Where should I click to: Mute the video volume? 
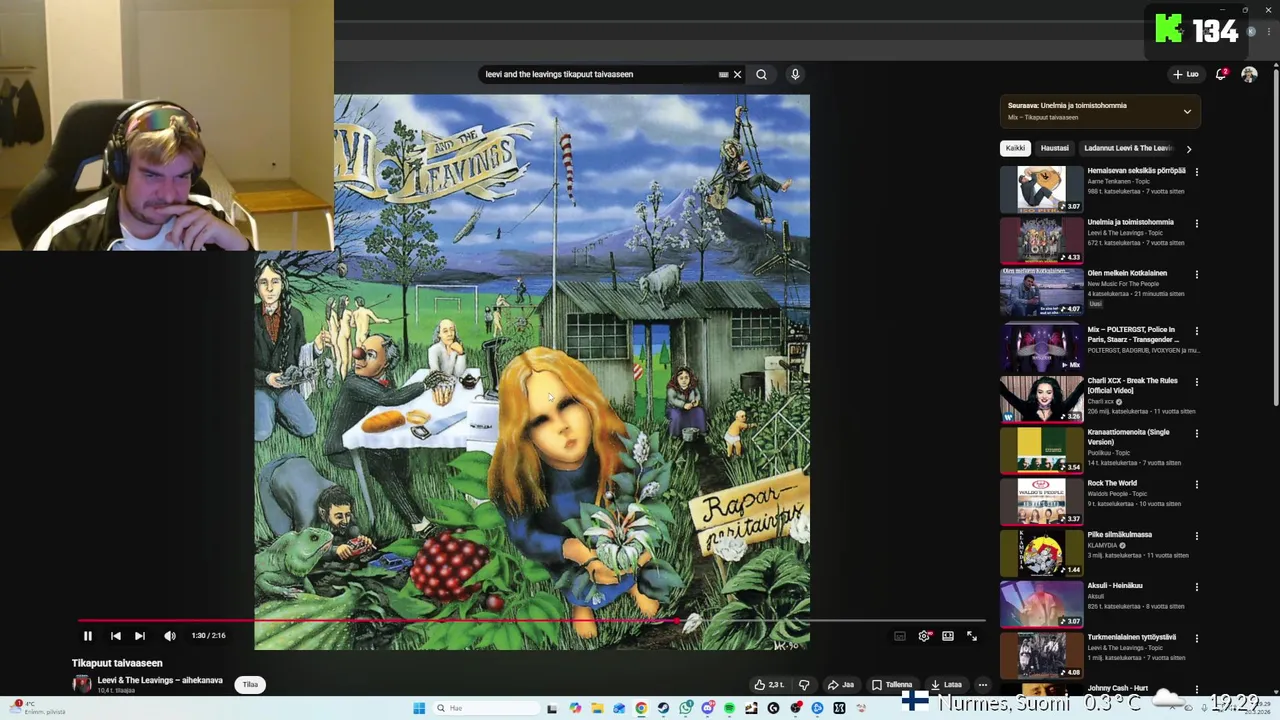click(170, 636)
